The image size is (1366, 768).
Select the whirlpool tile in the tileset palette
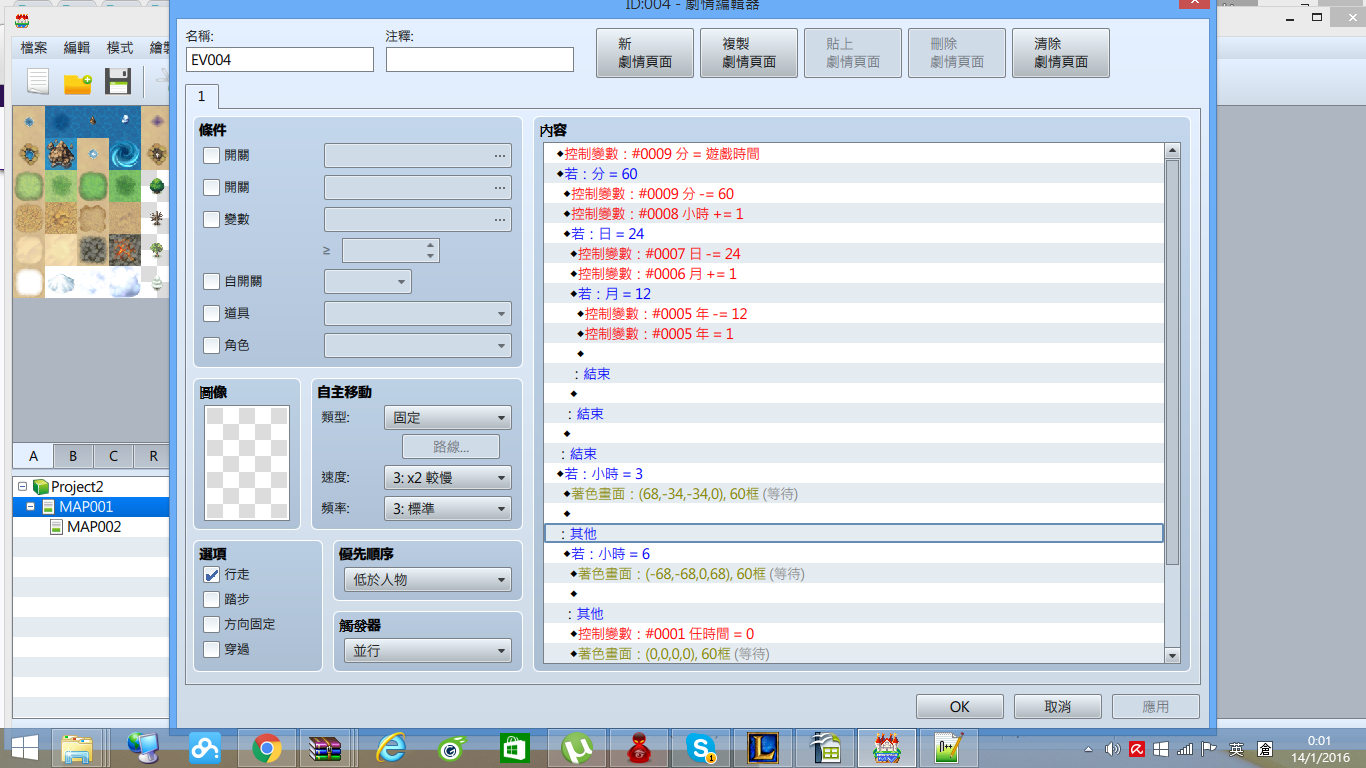click(126, 154)
